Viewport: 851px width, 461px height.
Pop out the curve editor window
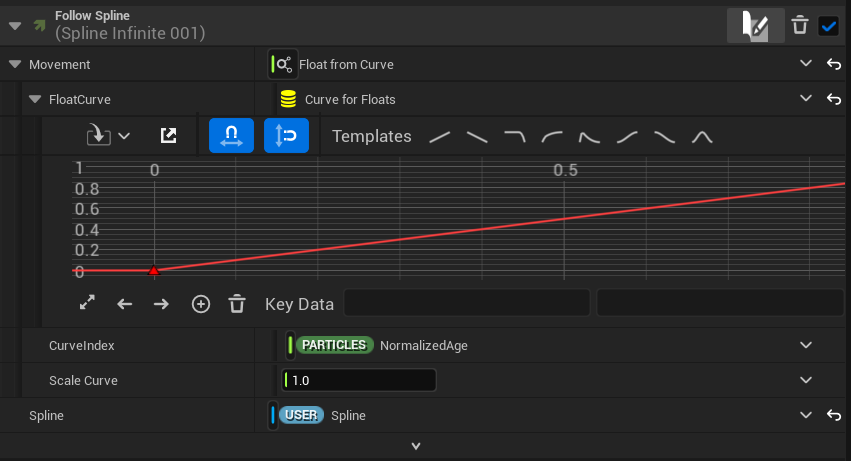169,136
